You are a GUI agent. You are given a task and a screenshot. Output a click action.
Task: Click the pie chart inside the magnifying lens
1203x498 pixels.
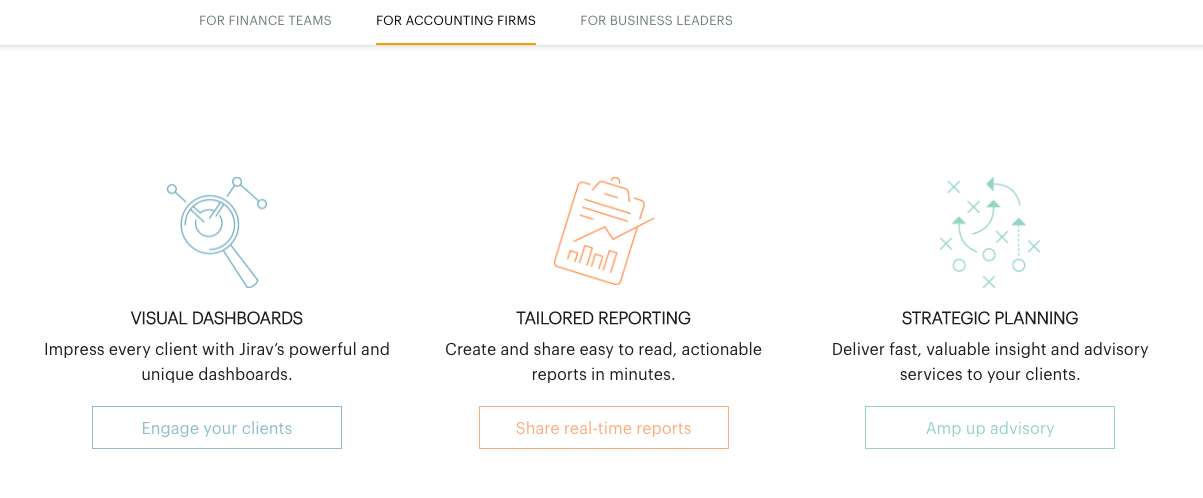(209, 219)
